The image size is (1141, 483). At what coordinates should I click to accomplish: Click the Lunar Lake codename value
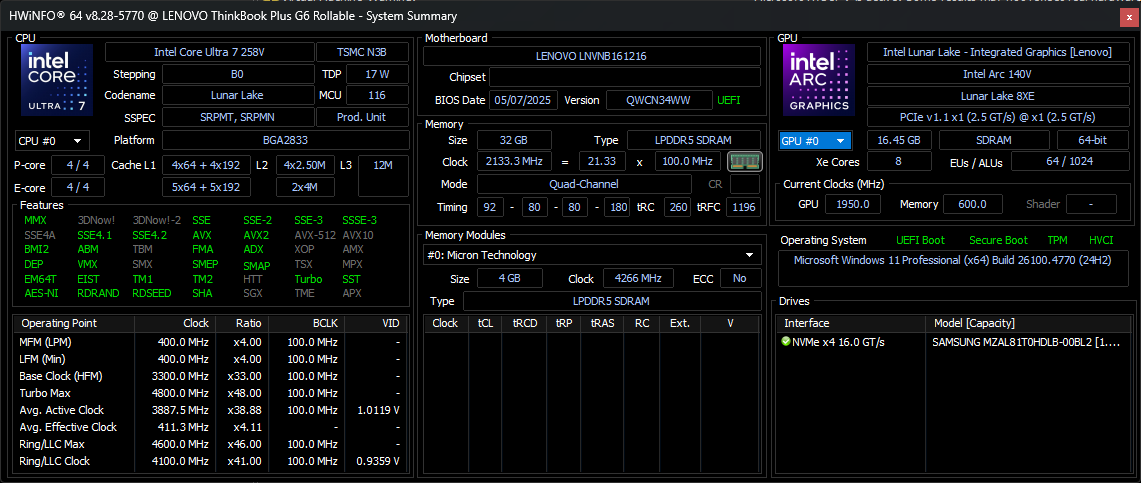(237, 95)
